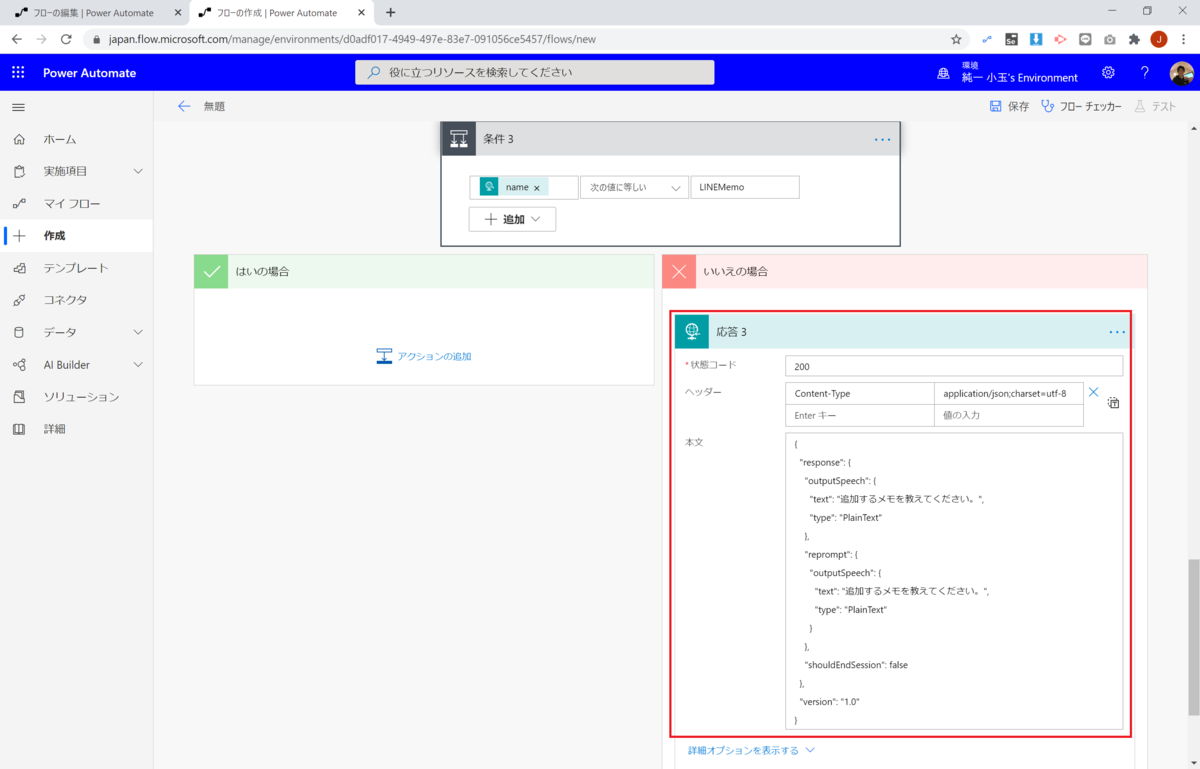The height and width of the screenshot is (769, 1200).
Task: Click into the 本文 body JSON text area
Action: (954, 581)
